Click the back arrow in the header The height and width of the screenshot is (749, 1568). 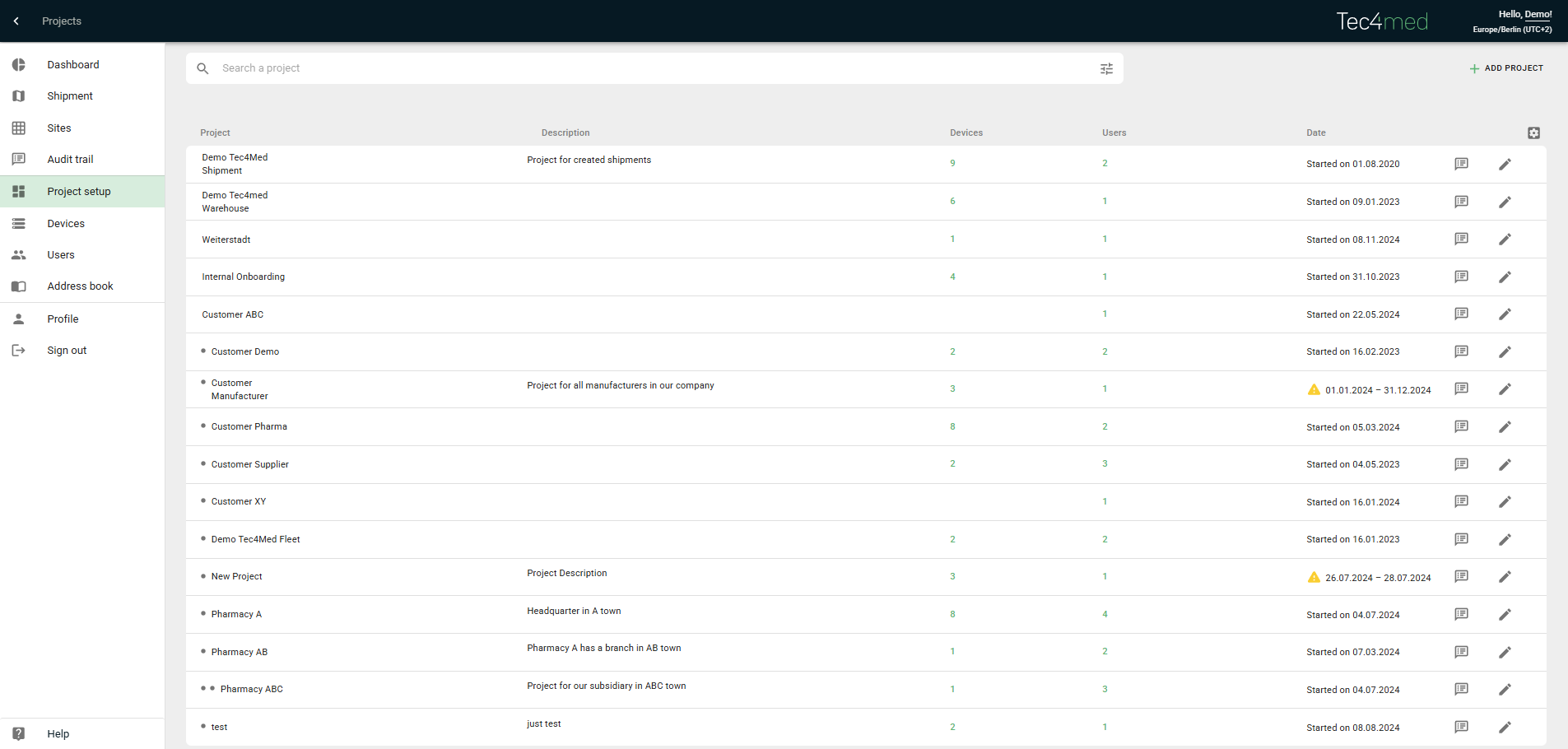16,21
